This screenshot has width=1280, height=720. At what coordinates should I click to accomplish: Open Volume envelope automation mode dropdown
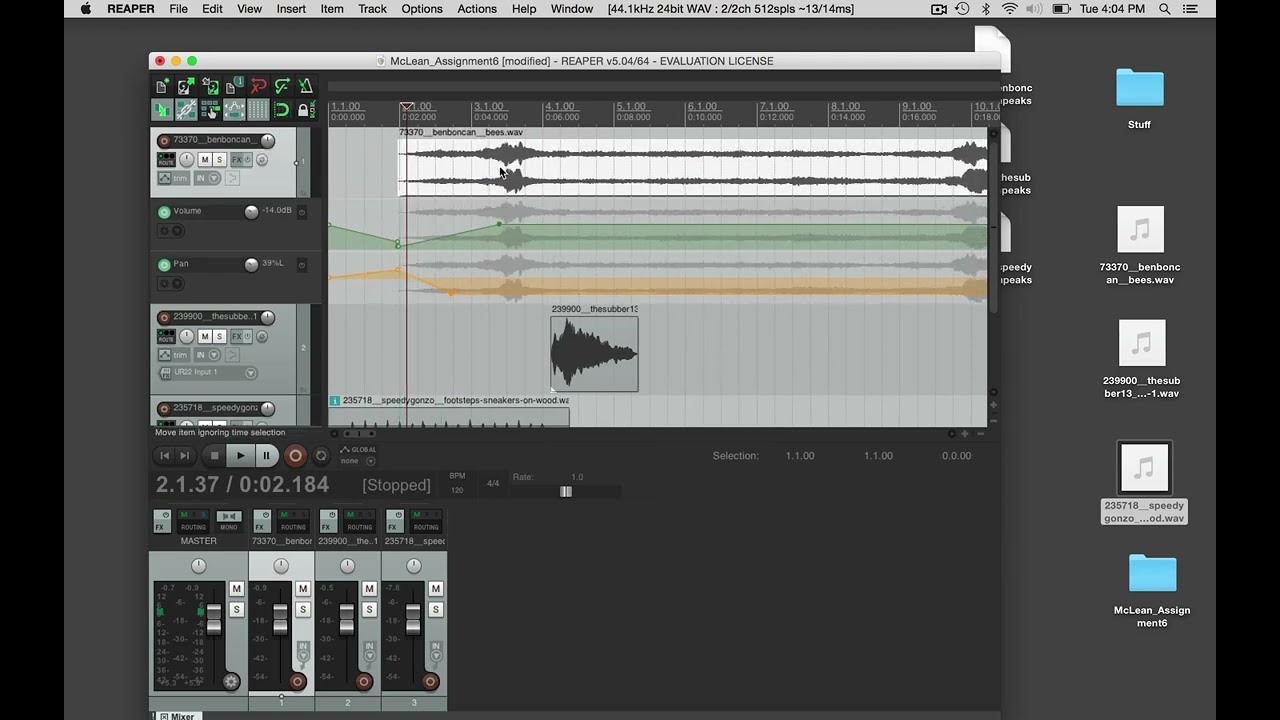coord(171,231)
